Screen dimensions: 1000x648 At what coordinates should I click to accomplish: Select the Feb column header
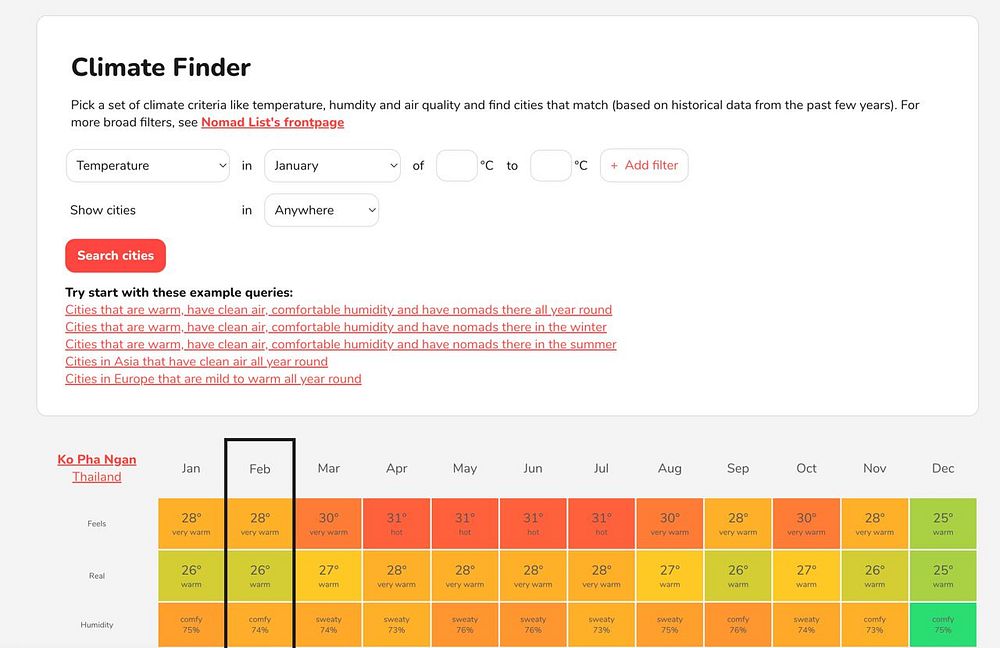[x=260, y=468]
